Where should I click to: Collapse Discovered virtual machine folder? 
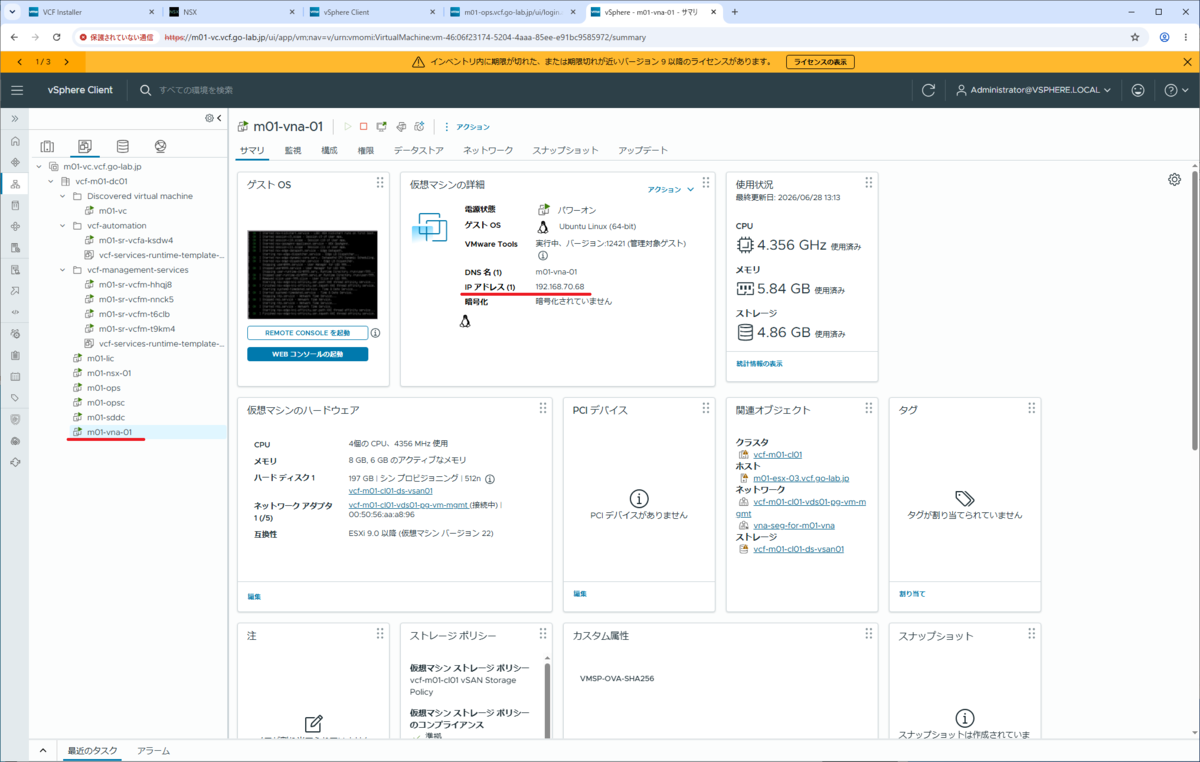point(62,196)
